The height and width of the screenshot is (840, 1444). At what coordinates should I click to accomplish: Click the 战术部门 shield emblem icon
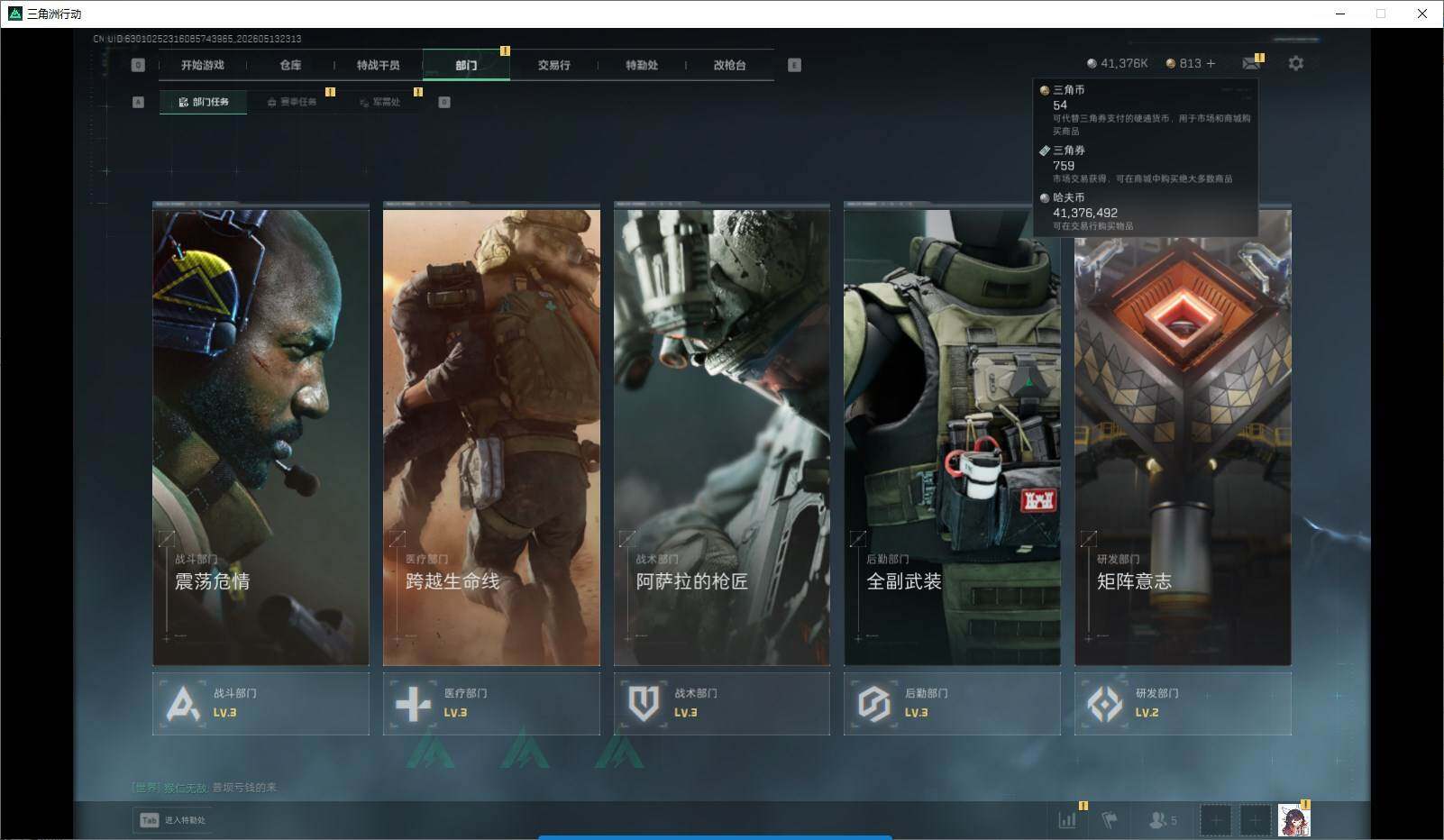[644, 703]
